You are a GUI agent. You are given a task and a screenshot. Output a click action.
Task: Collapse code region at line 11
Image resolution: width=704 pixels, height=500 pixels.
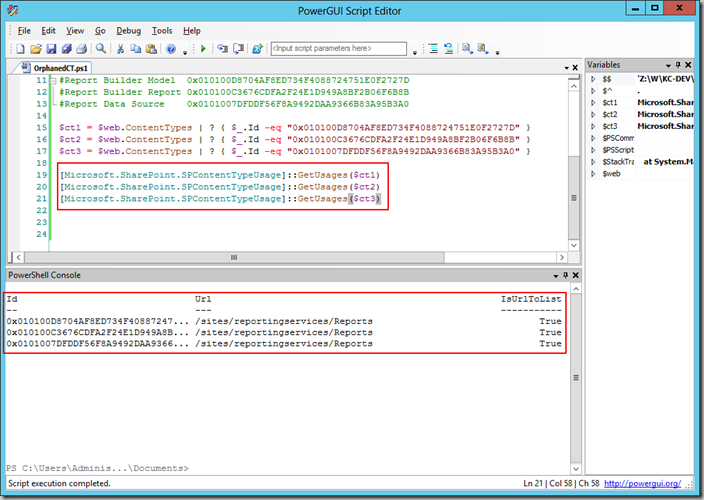point(53,81)
